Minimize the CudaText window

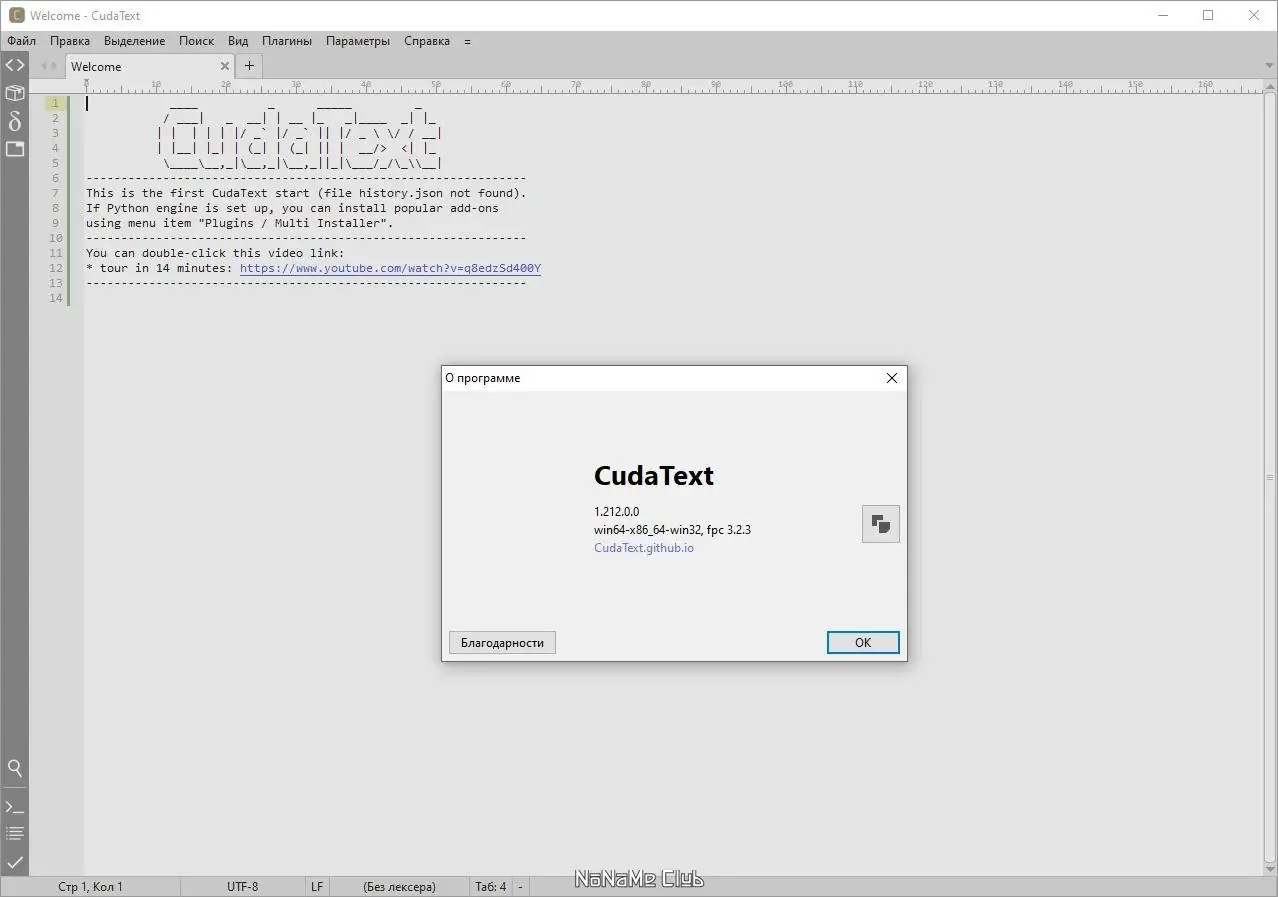coord(1162,15)
